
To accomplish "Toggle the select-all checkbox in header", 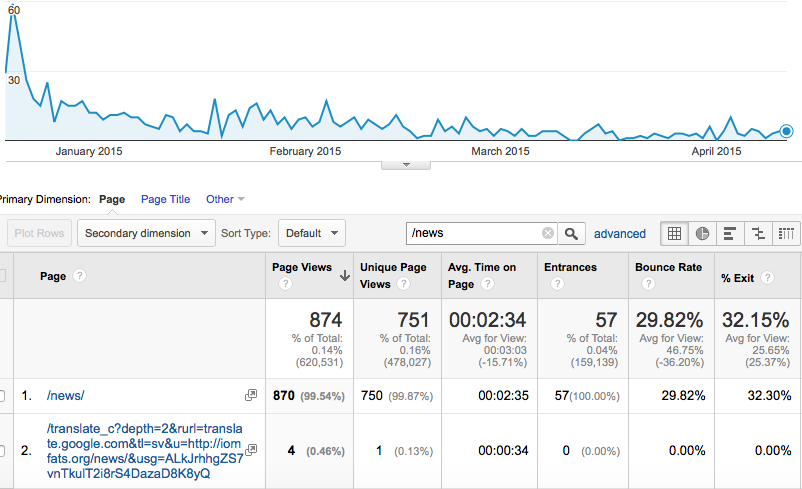I will (2, 276).
